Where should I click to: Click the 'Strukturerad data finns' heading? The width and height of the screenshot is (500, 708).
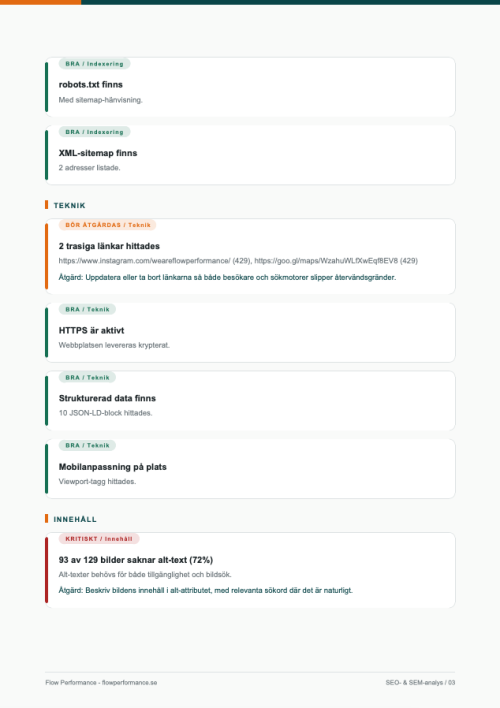107,398
